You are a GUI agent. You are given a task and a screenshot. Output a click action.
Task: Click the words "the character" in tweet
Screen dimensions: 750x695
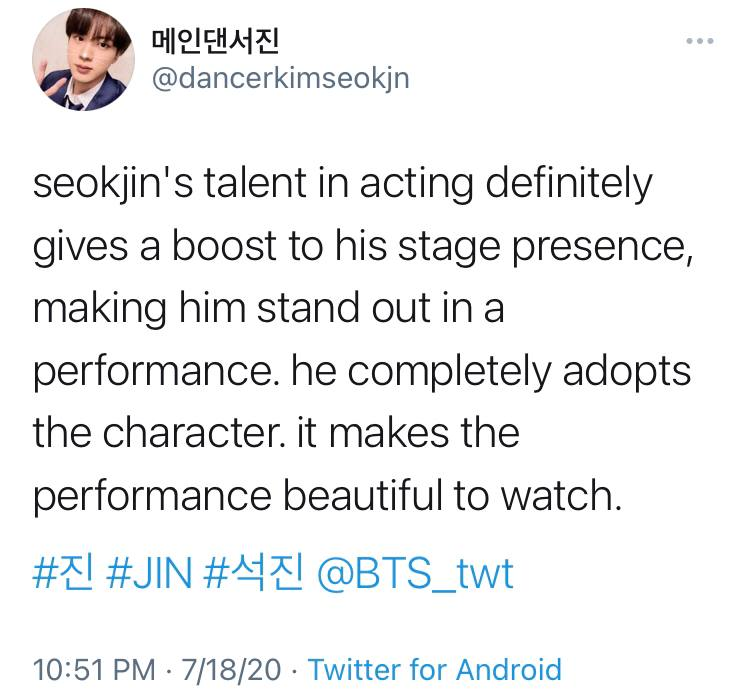[159, 433]
